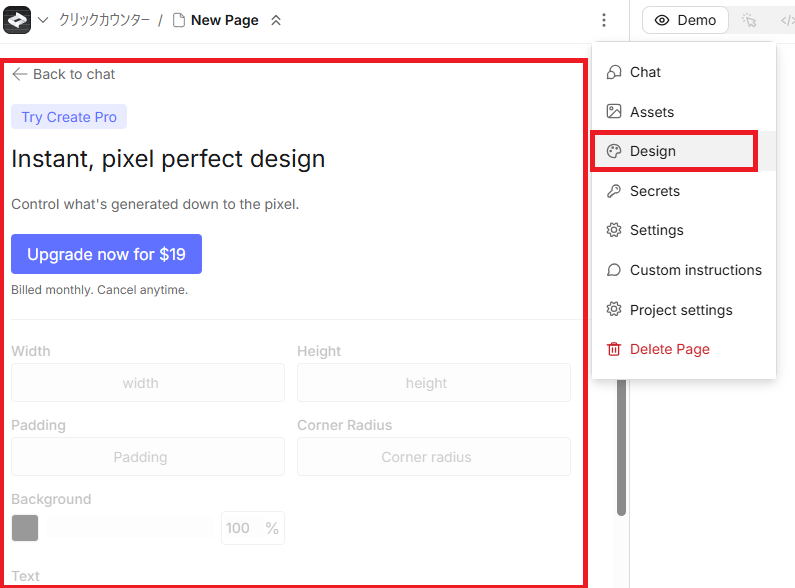Click the Try Create Pro badge

coord(69,117)
